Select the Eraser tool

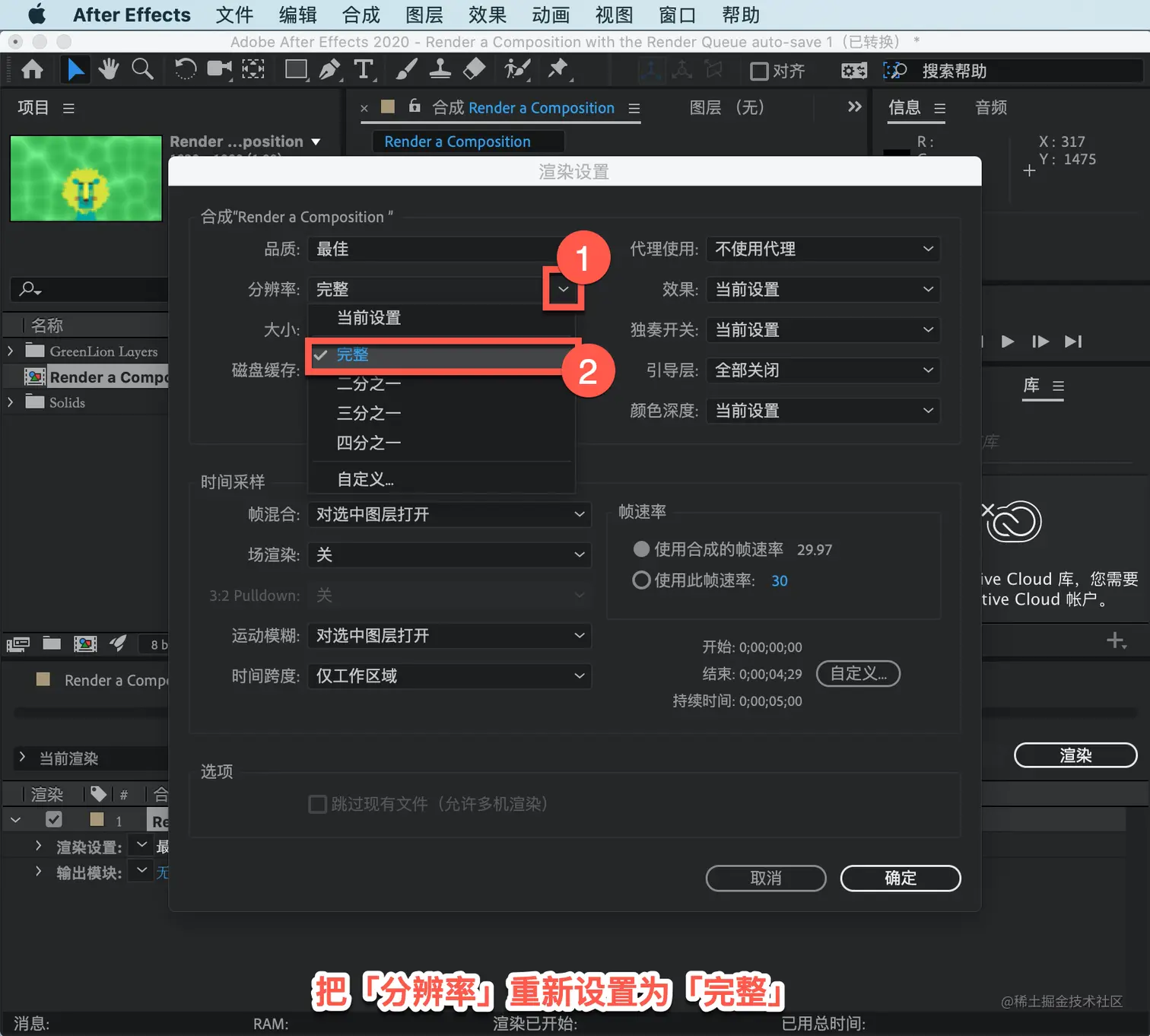474,69
